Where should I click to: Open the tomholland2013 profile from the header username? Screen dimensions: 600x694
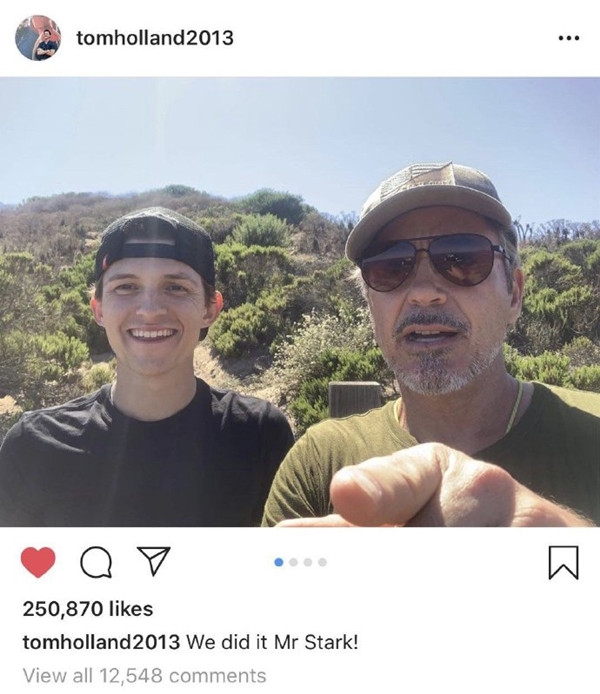click(154, 38)
